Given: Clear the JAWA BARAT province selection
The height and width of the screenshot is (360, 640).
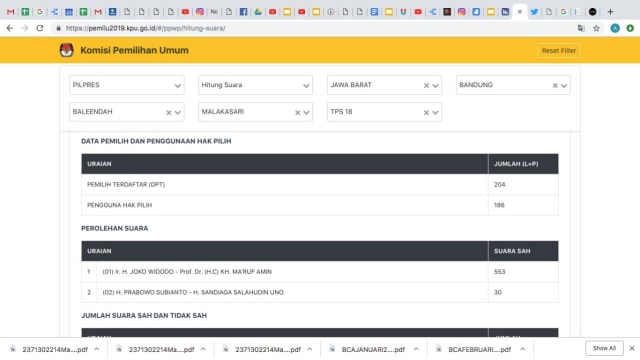Looking at the screenshot, I should 426,85.
